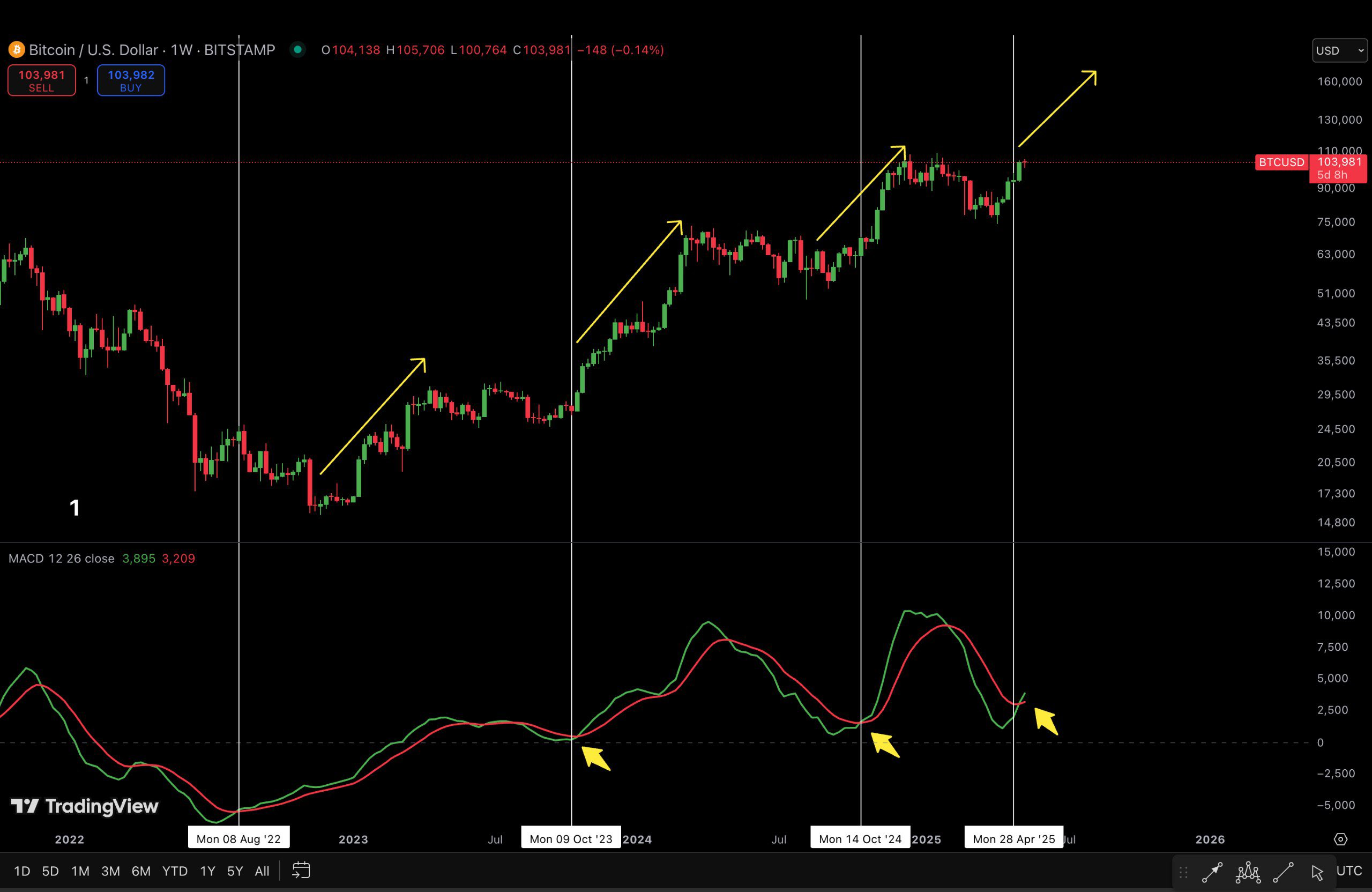Click the TradingView logo link
The image size is (1372, 892).
[85, 806]
